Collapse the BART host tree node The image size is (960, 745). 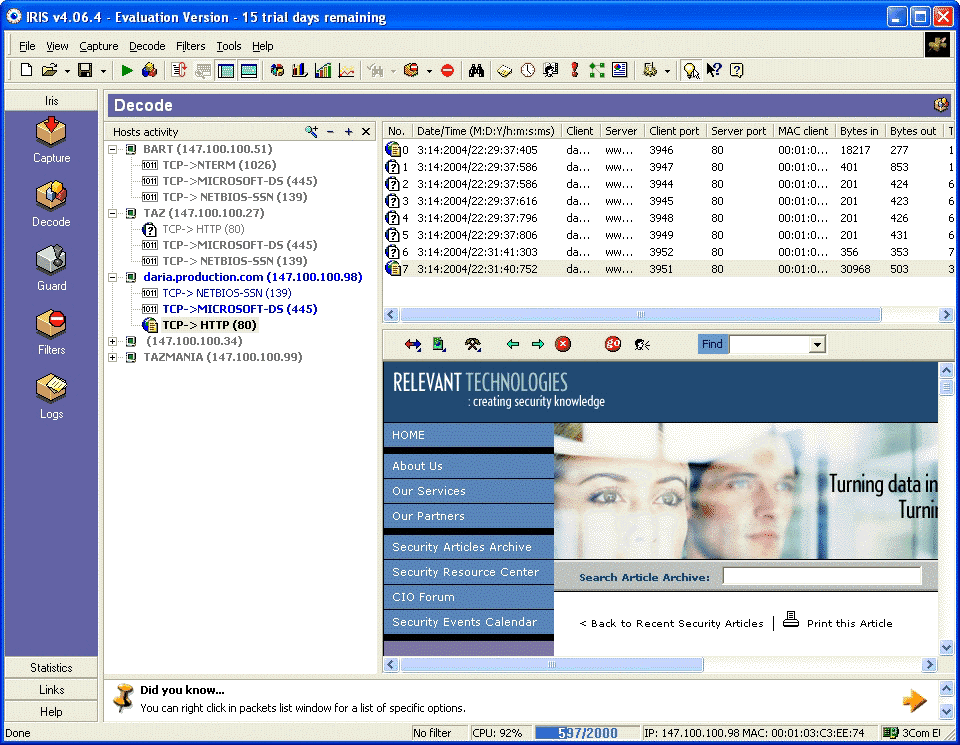[x=113, y=149]
